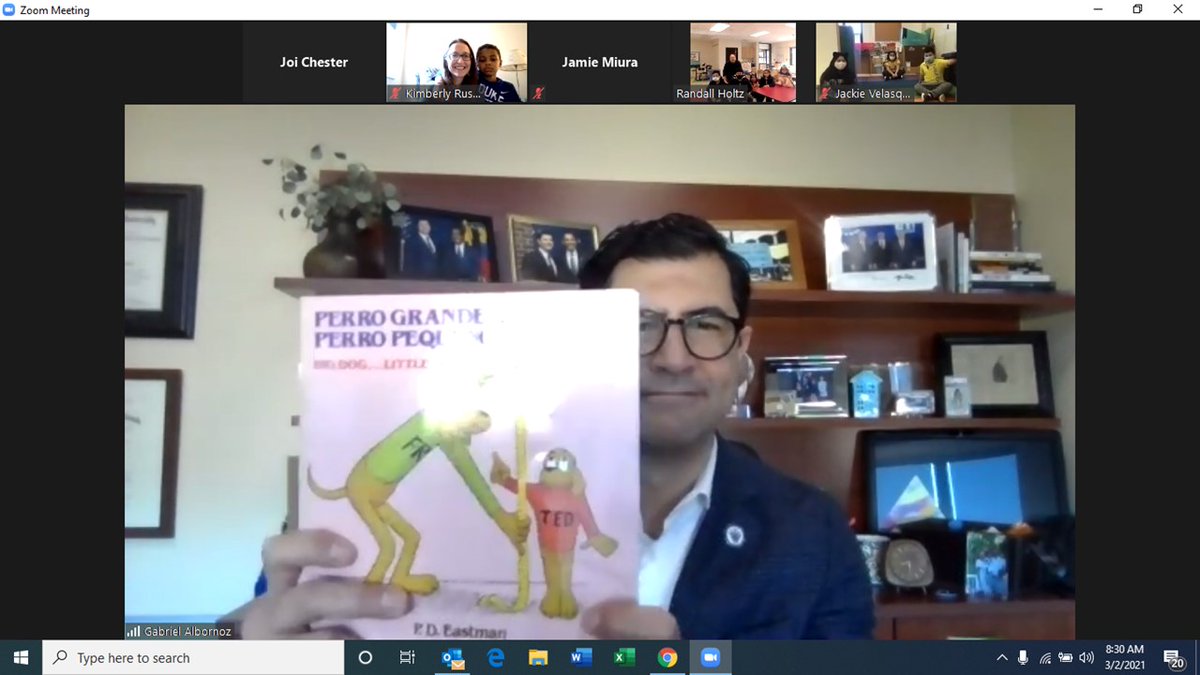The width and height of the screenshot is (1200, 675).
Task: Open Google Chrome from taskbar
Action: 667,657
